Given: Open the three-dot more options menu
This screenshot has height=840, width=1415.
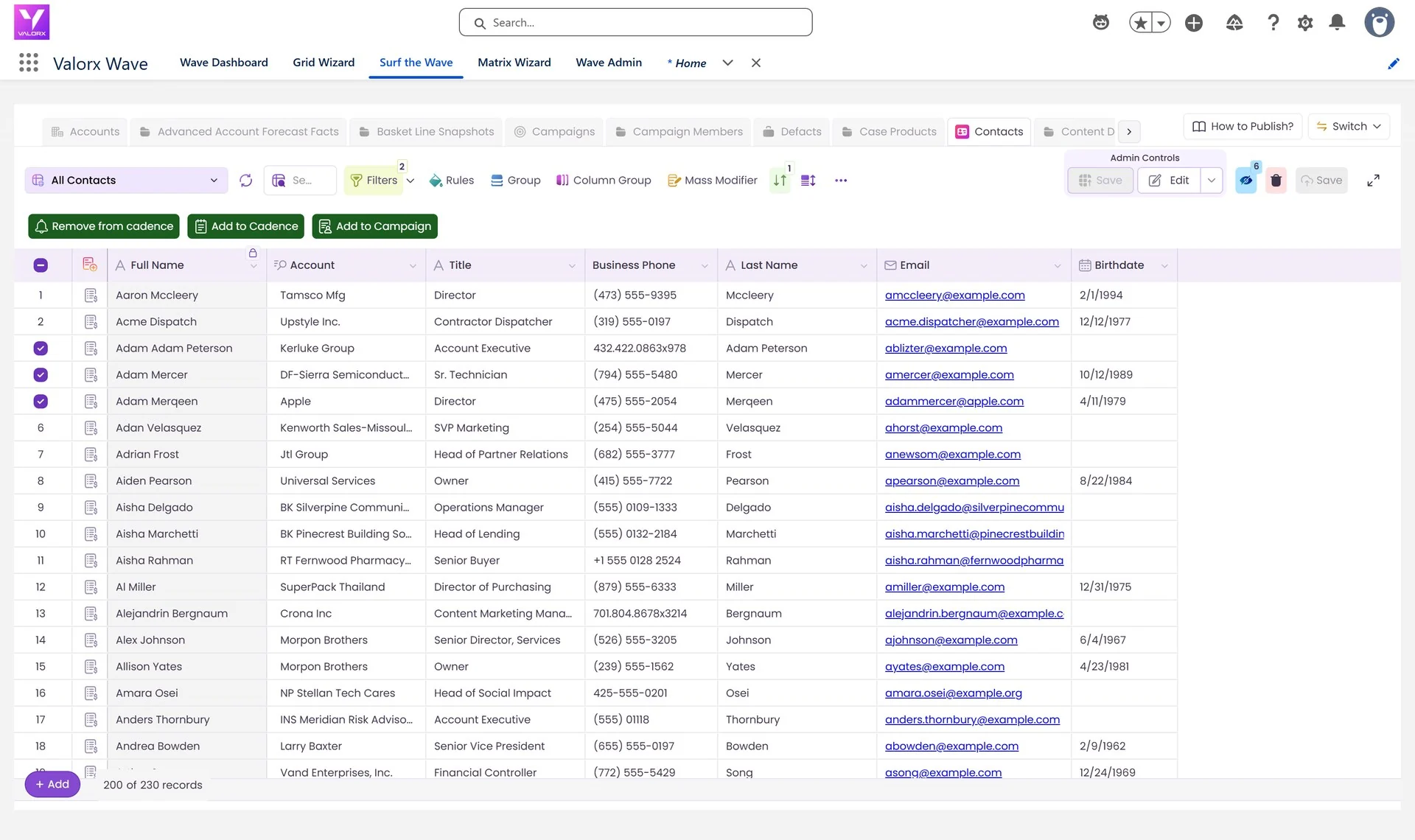Looking at the screenshot, I should (x=841, y=181).
